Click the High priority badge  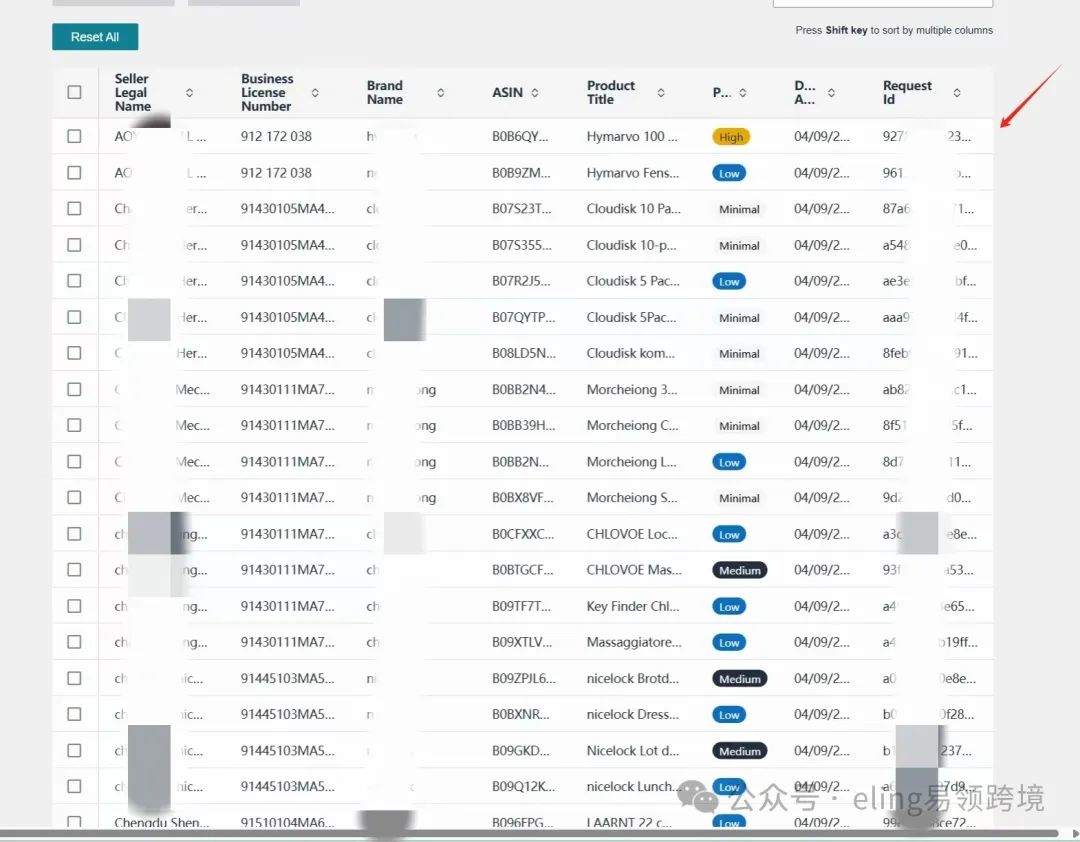coord(731,137)
